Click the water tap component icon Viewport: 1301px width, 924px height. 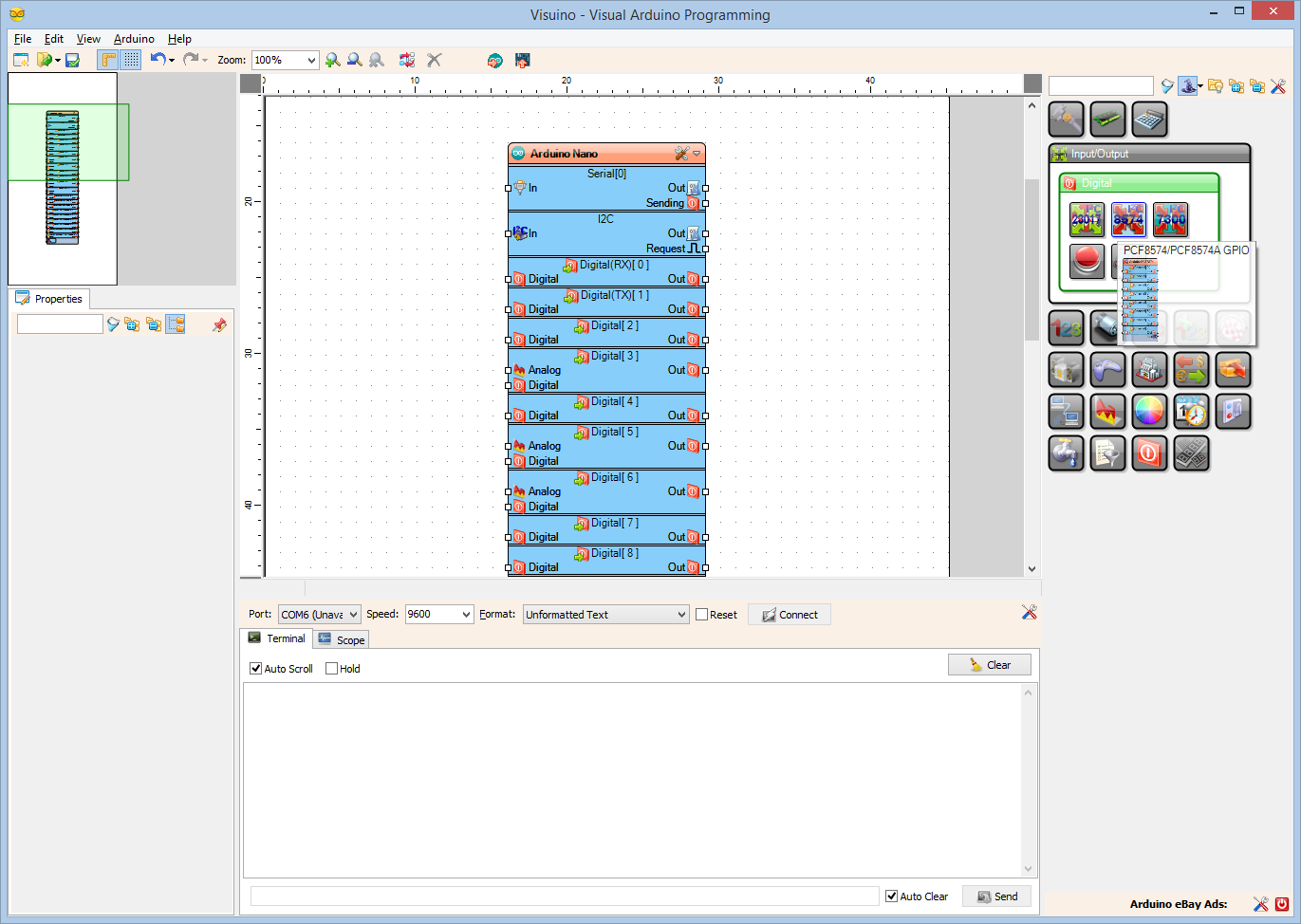pyautogui.click(x=1066, y=453)
